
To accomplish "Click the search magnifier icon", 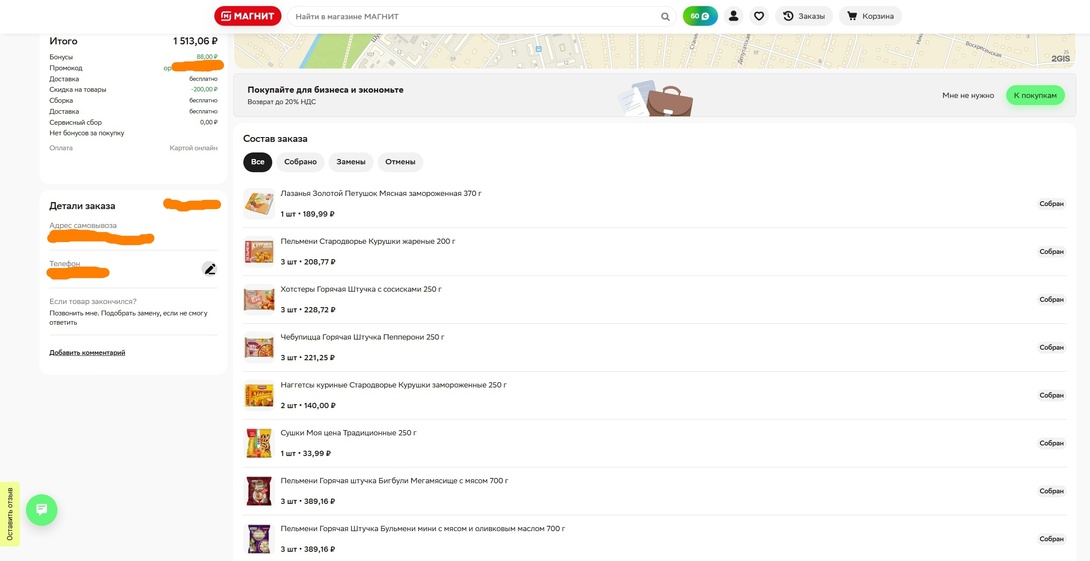I will (665, 17).
